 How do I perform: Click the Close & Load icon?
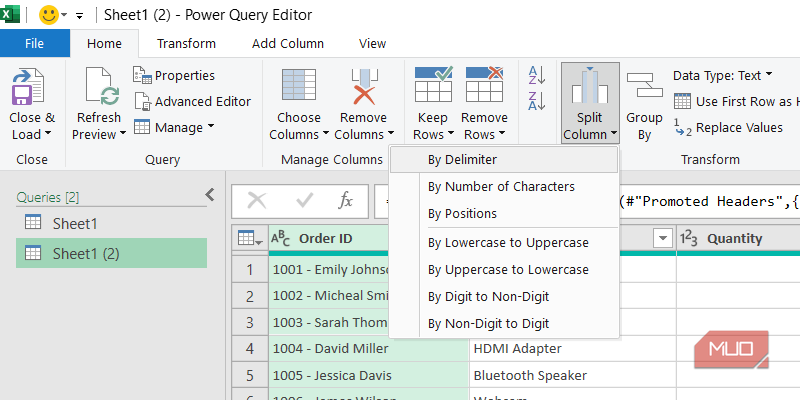tap(29, 87)
